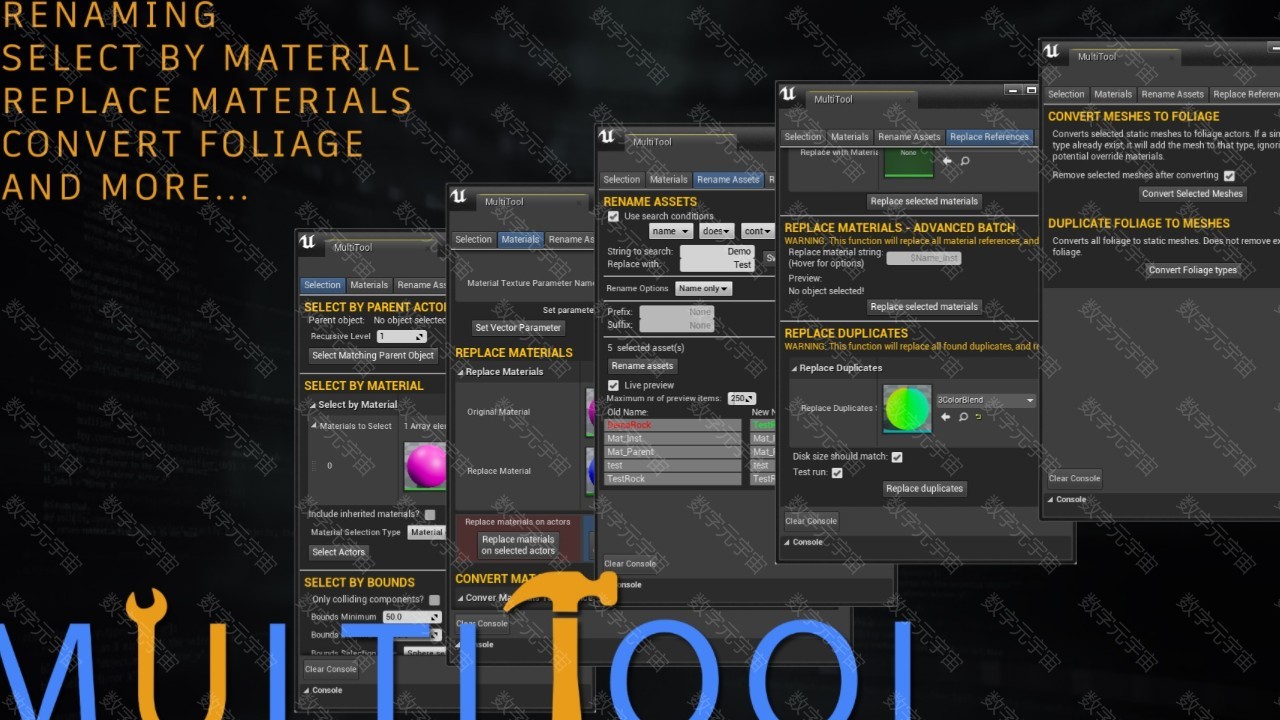Click the Rename assets button

coord(642,366)
